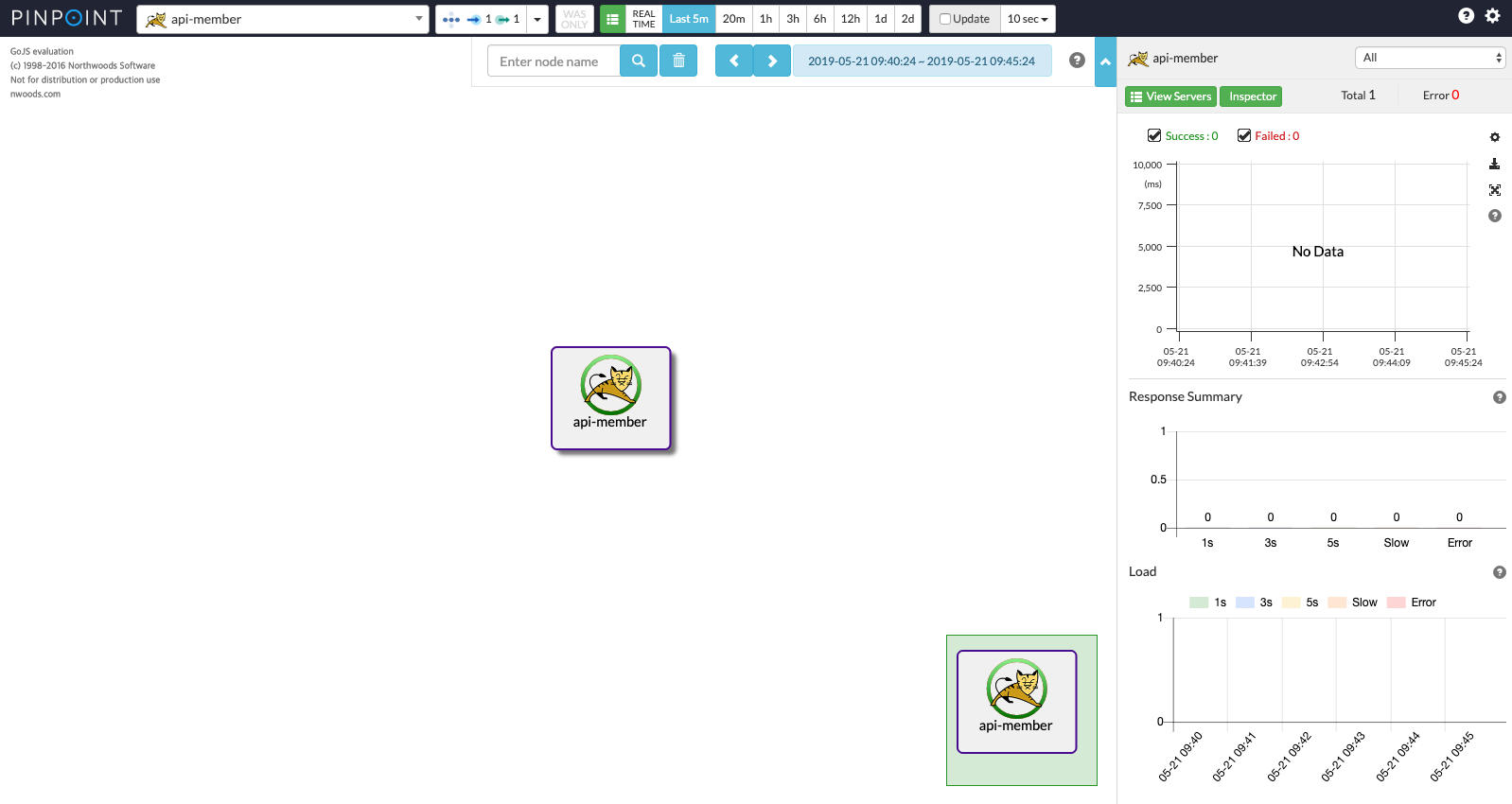The image size is (1512, 804).
Task: Click the node search magnifier button
Action: click(x=639, y=61)
